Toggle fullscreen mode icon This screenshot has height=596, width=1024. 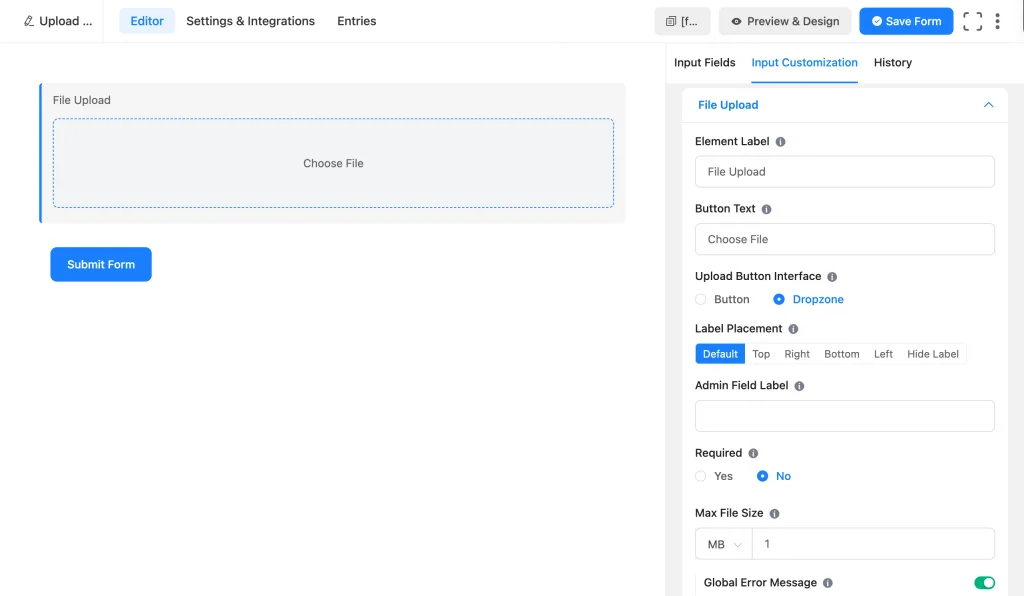[x=972, y=21]
